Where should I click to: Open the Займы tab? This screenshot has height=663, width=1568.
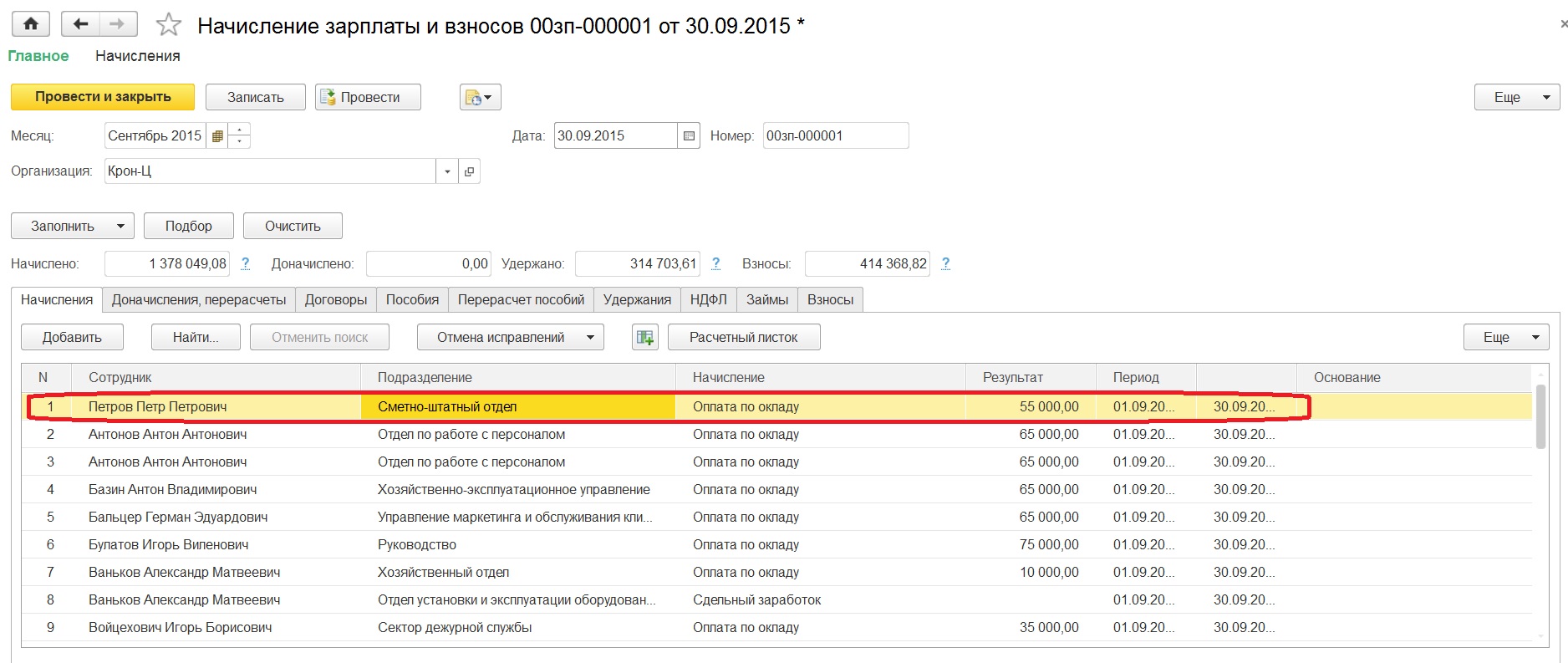pyautogui.click(x=767, y=299)
